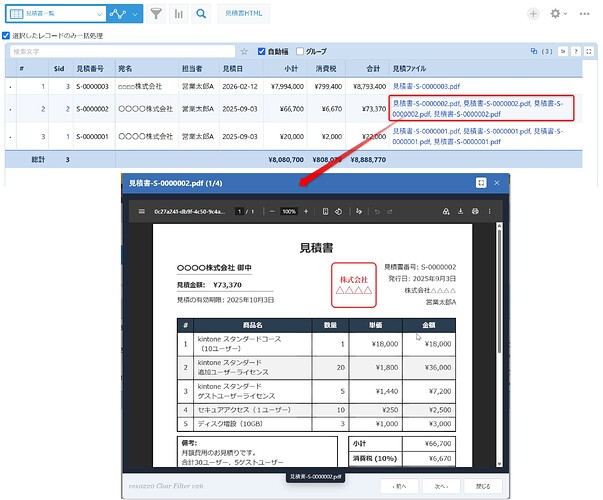Open the bar chart aggregation icon
The image size is (603, 500).
[x=178, y=14]
